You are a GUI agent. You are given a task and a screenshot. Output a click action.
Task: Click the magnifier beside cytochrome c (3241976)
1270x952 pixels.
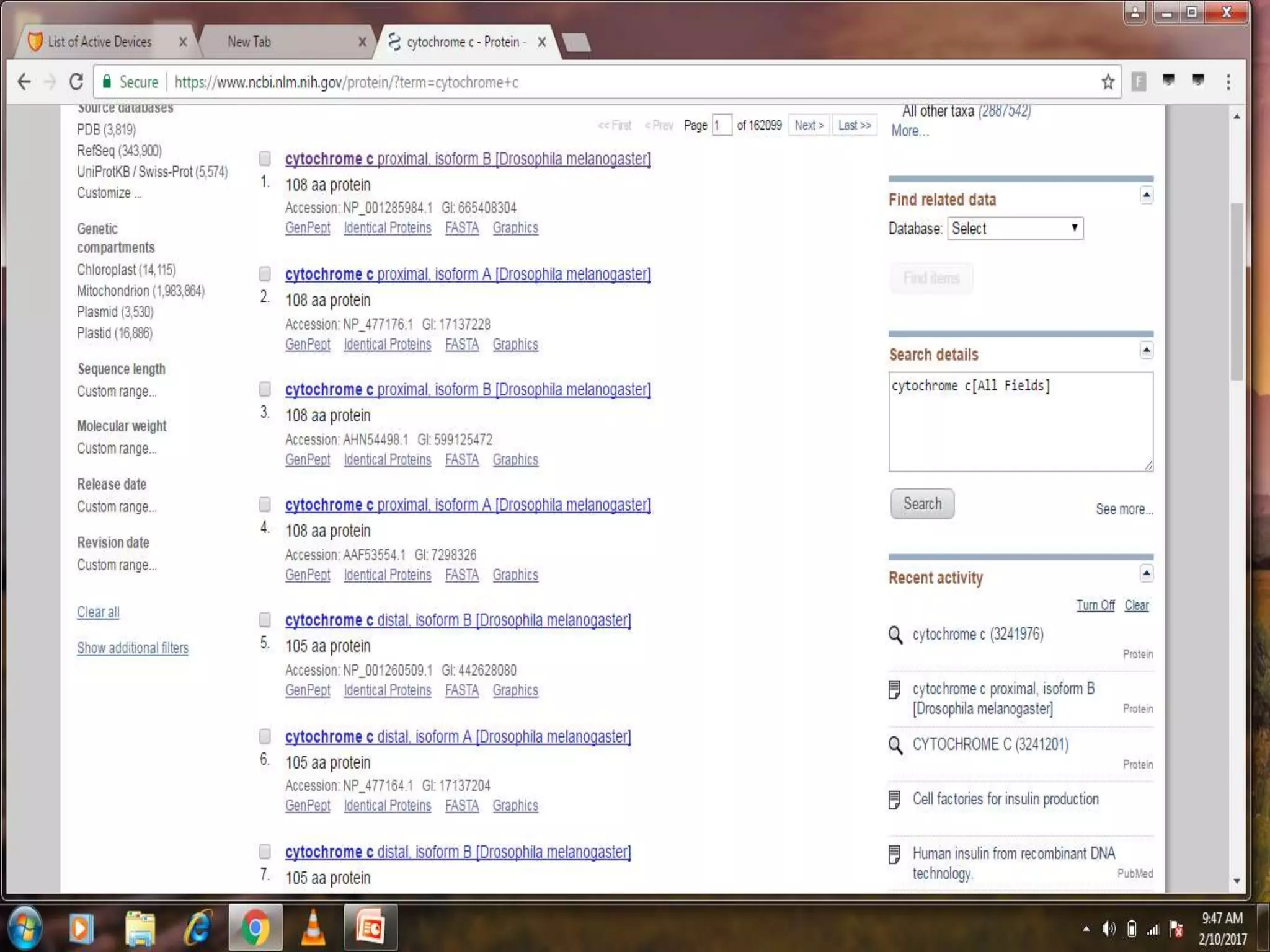[x=895, y=635]
